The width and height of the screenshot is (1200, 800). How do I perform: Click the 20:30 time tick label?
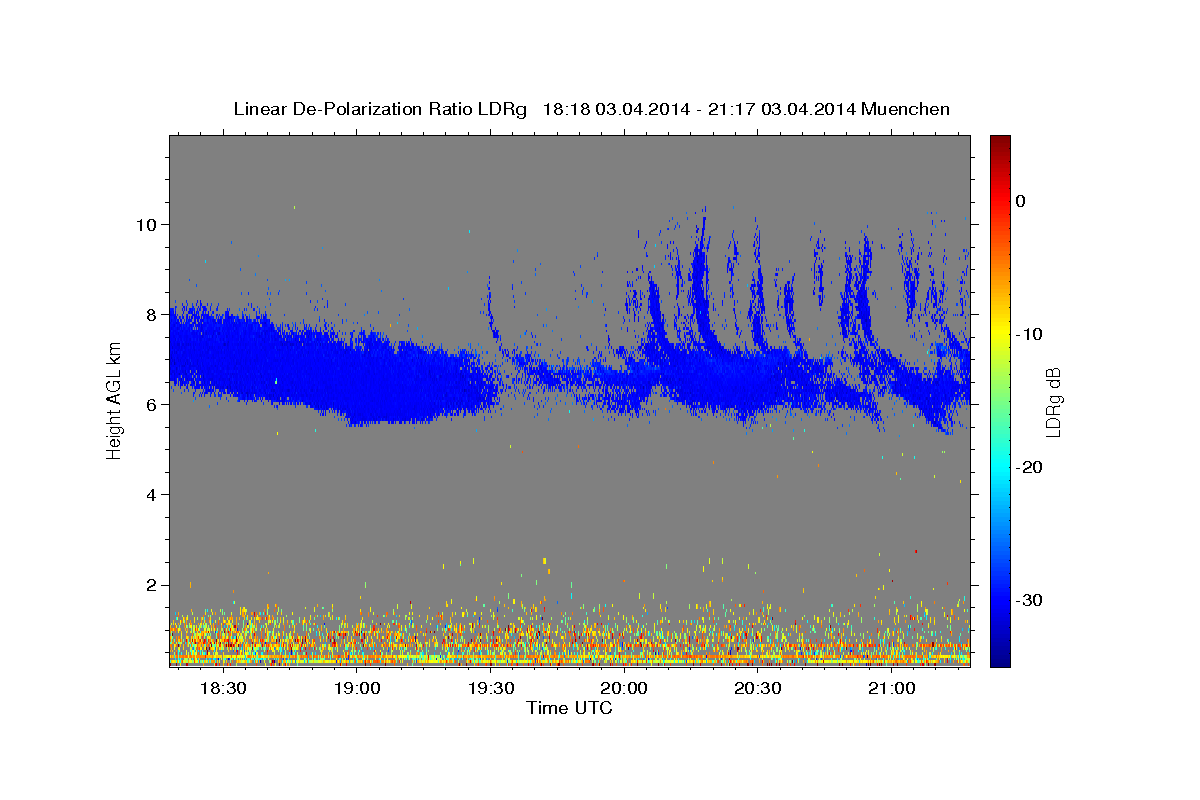pyautogui.click(x=757, y=689)
